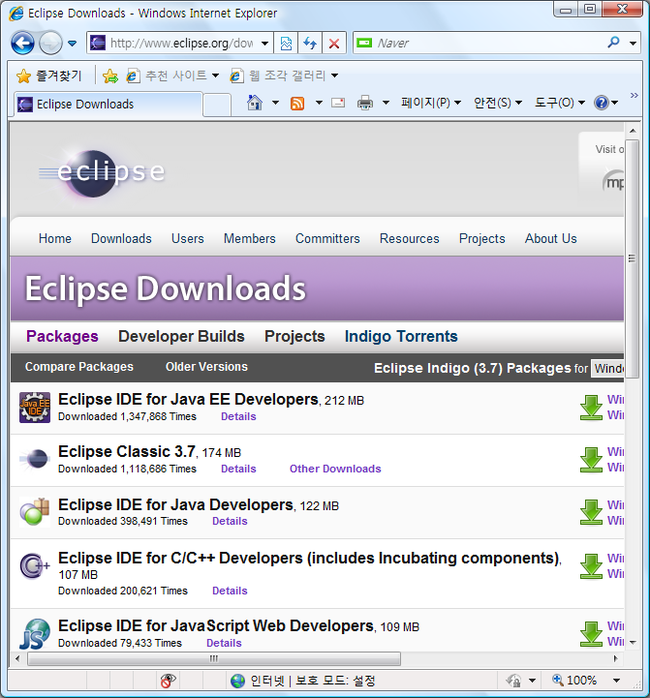Screen dimensions: 650x698
Task: Click the Other Downloads link
Action: coord(335,469)
